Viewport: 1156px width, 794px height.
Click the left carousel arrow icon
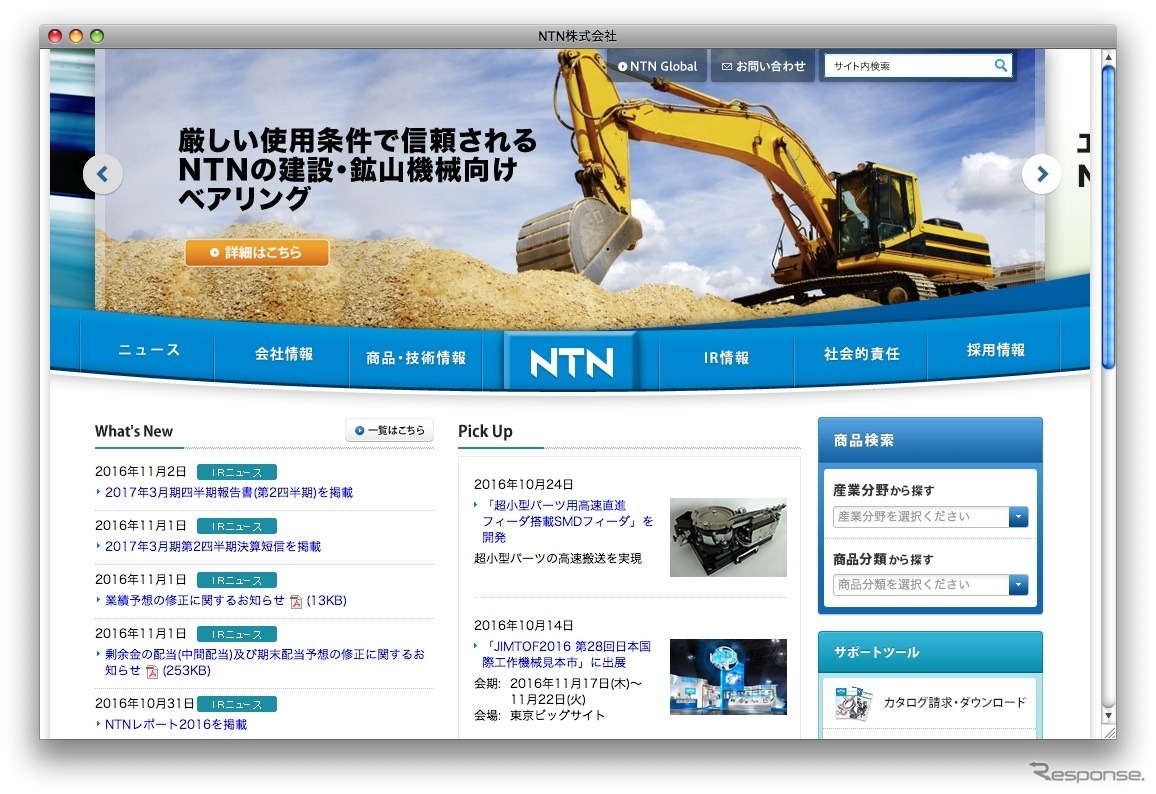[103, 174]
